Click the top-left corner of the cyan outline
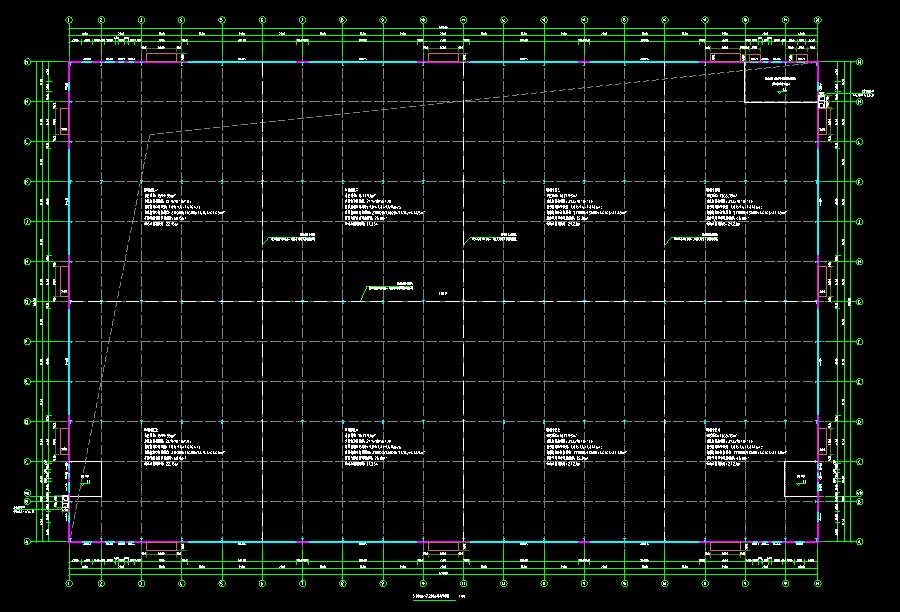900x612 pixels. tap(69, 63)
